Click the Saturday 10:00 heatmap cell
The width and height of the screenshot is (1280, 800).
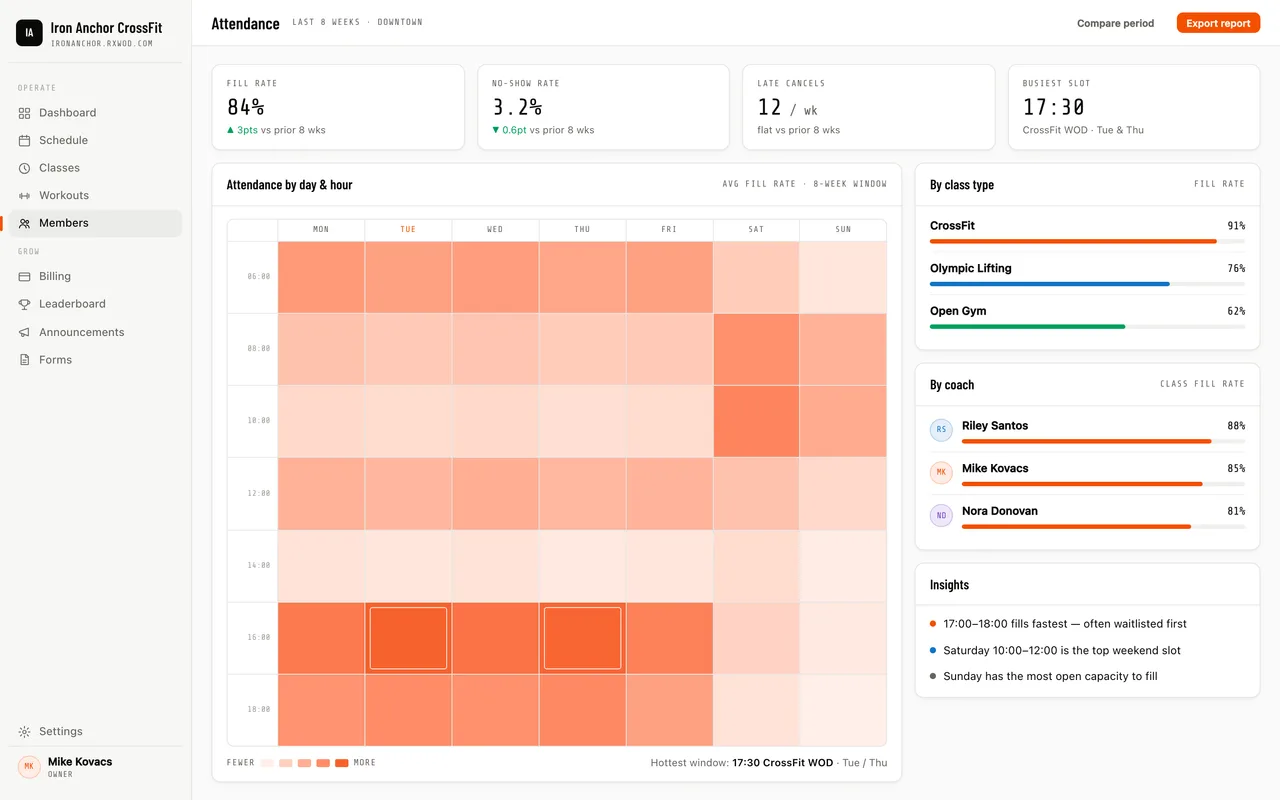point(756,421)
